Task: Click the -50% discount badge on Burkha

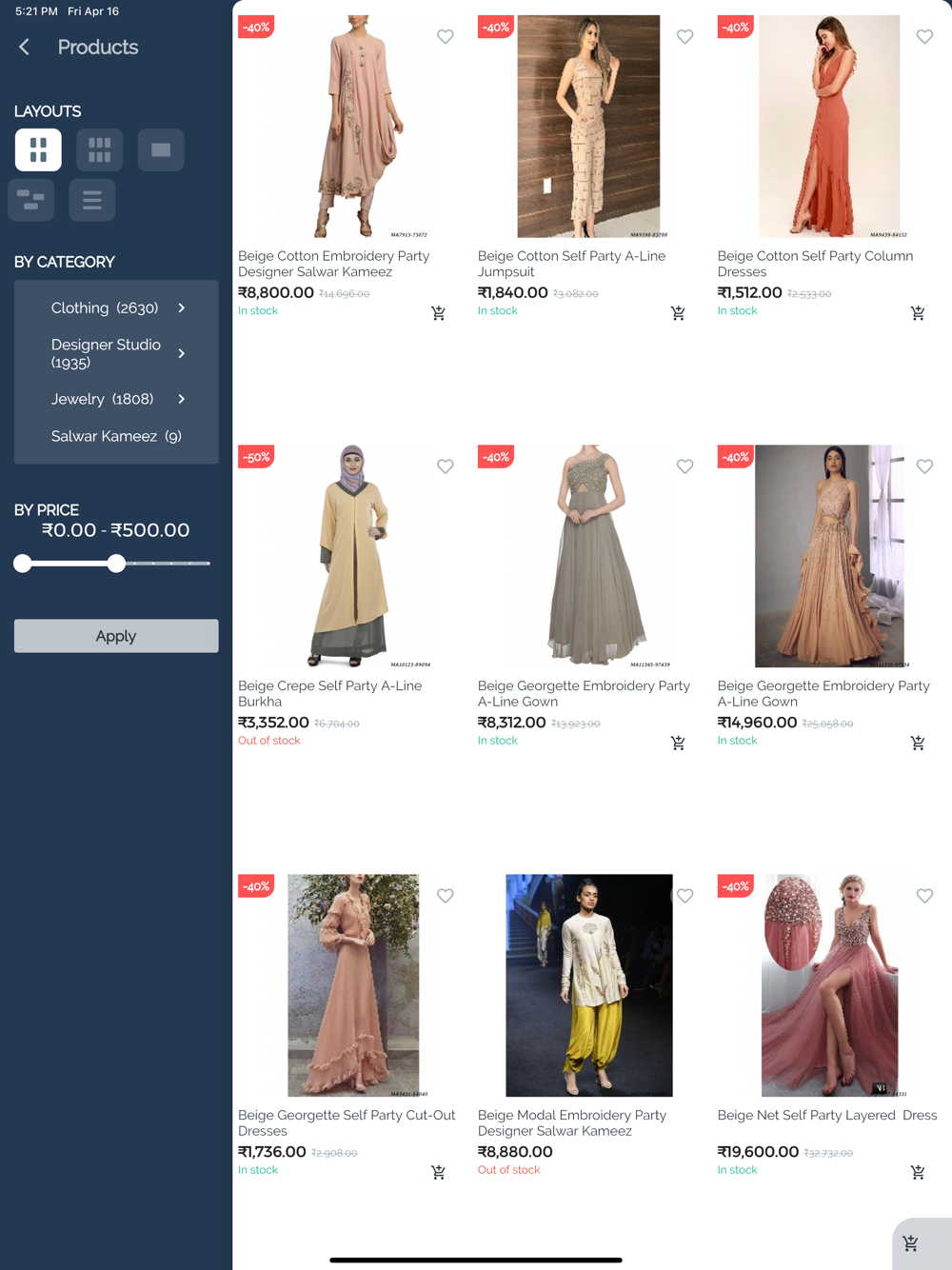Action: point(256,457)
